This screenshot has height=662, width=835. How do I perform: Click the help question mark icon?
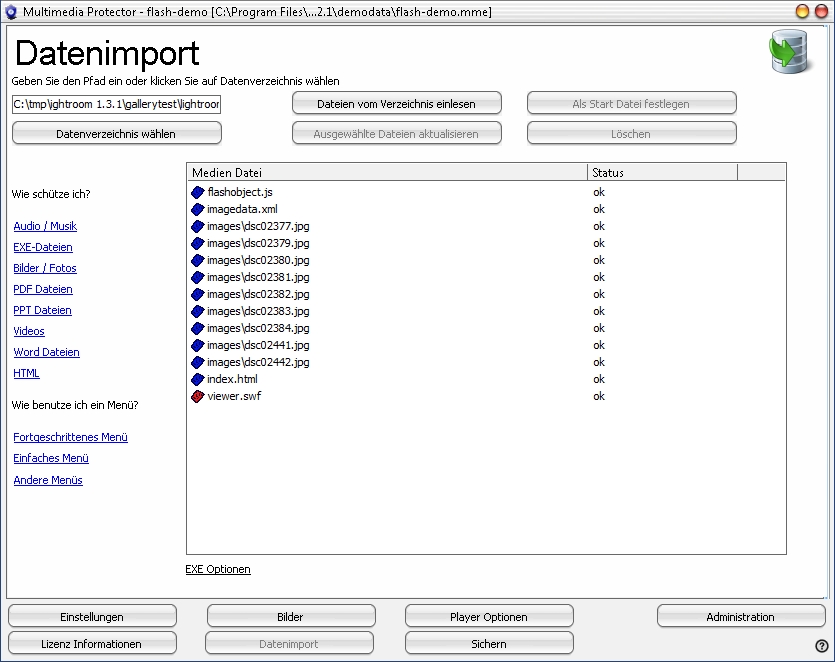pos(821,645)
